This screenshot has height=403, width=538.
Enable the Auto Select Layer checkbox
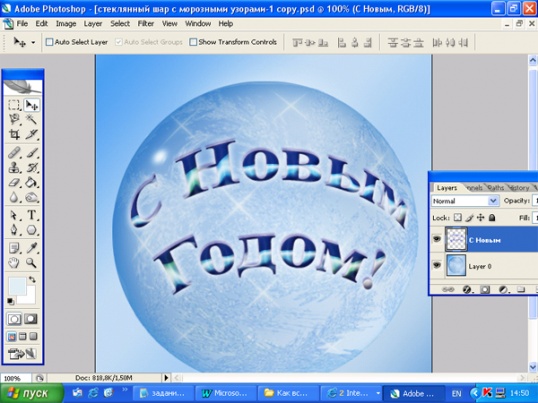tap(49, 42)
